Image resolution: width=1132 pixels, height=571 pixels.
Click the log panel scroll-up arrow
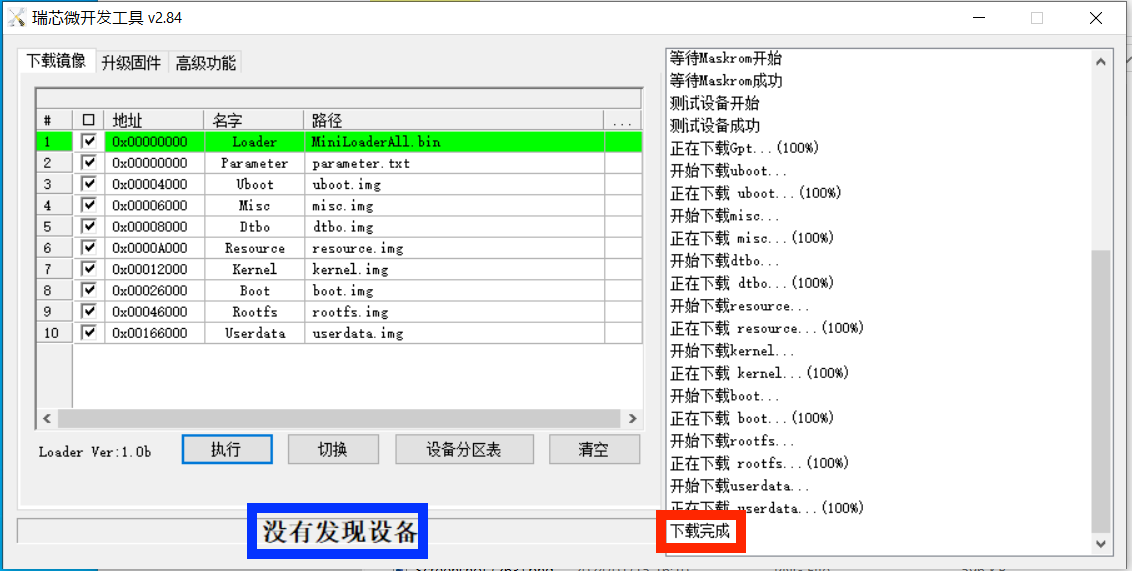pyautogui.click(x=1100, y=62)
